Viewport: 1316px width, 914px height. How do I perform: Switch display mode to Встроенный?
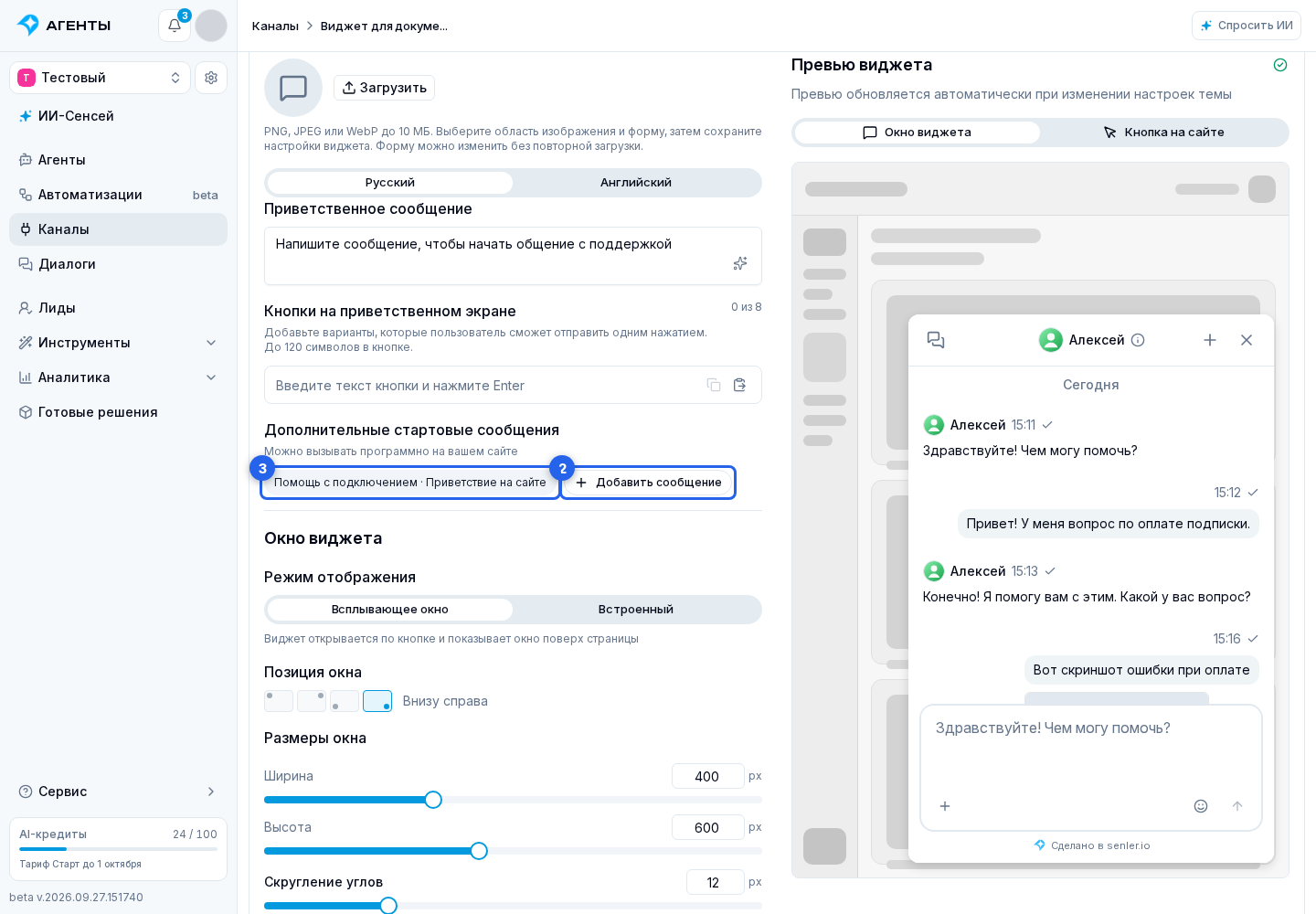coord(636,610)
